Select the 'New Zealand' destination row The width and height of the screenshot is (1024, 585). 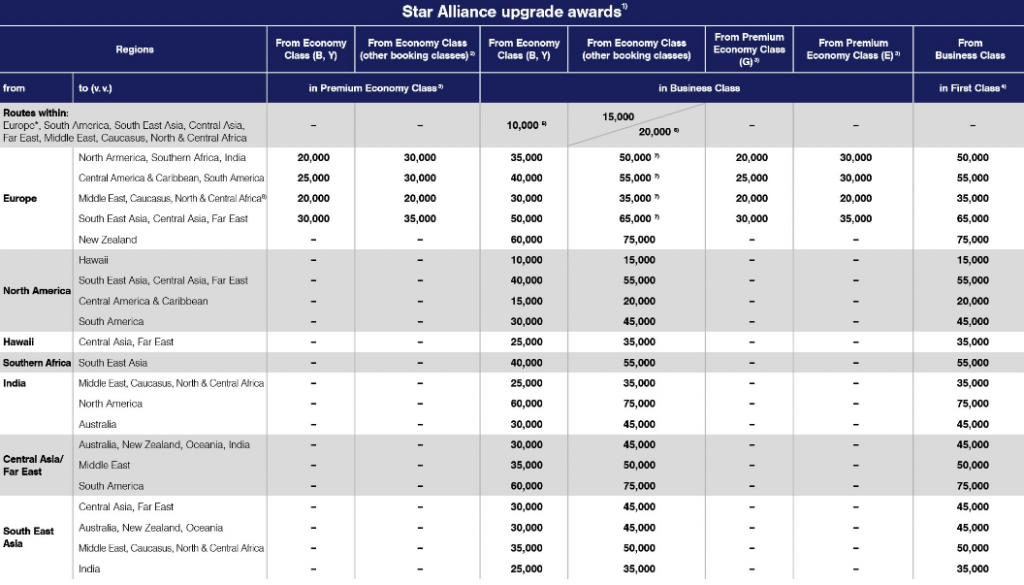tap(108, 240)
